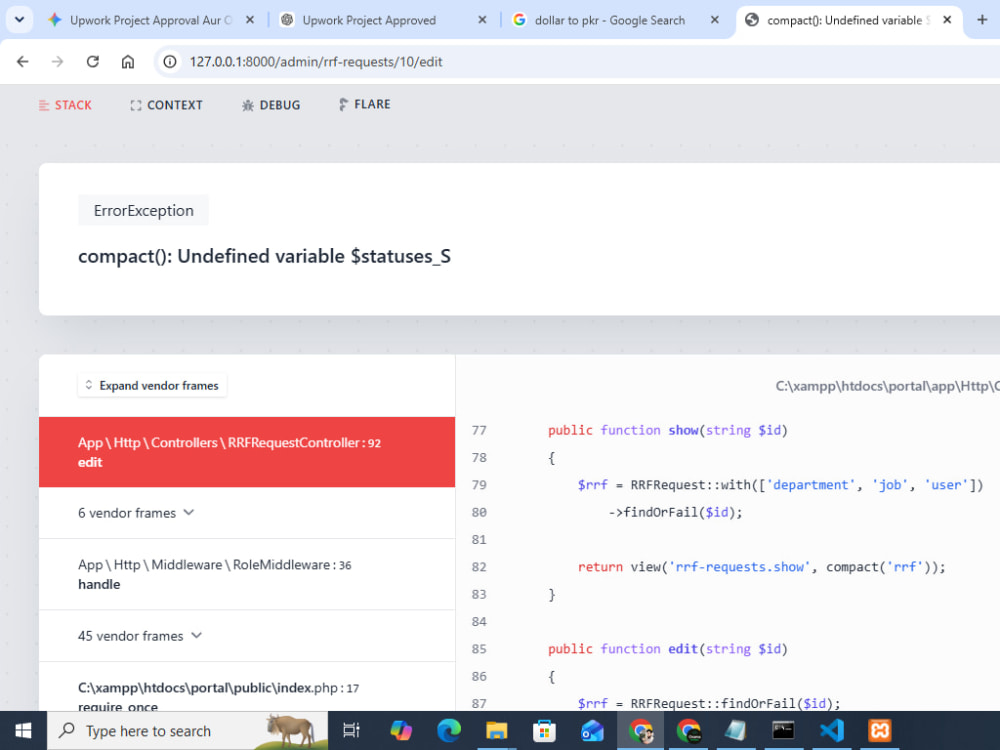1000x750 pixels.
Task: Open the CONTEXT section
Action: point(166,105)
